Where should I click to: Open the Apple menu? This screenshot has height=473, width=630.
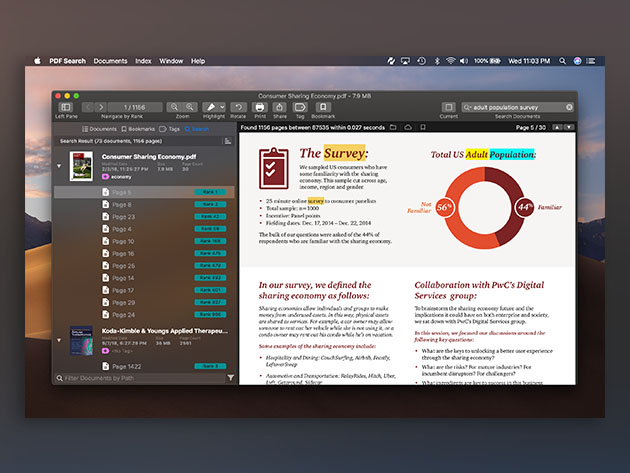click(x=37, y=61)
